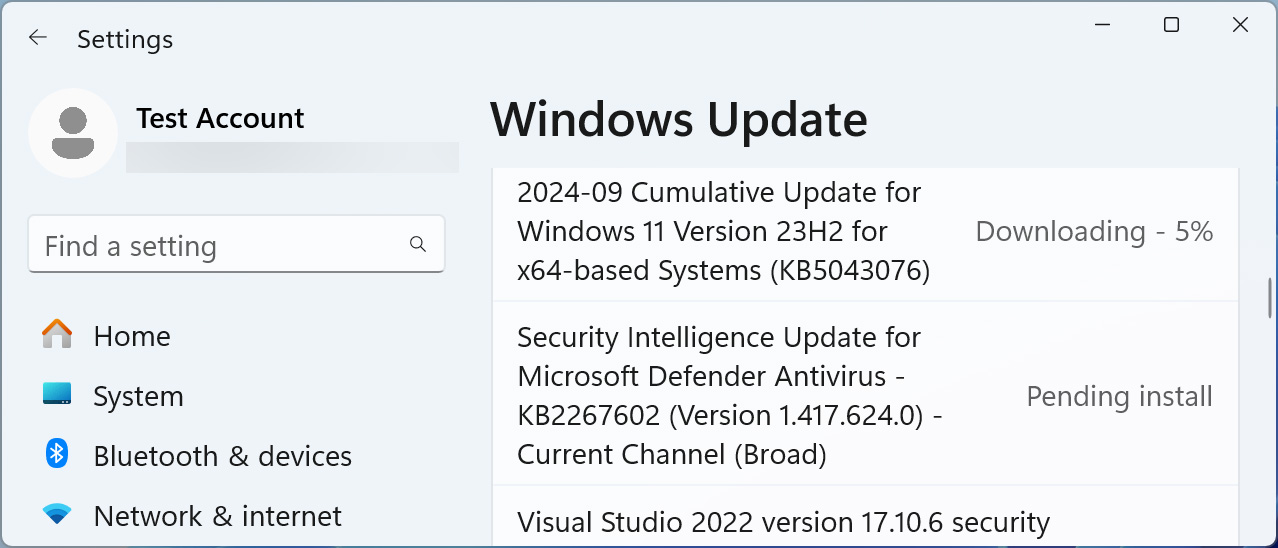The height and width of the screenshot is (548, 1278).
Task: Focus the Find a setting search field
Action: click(x=220, y=246)
